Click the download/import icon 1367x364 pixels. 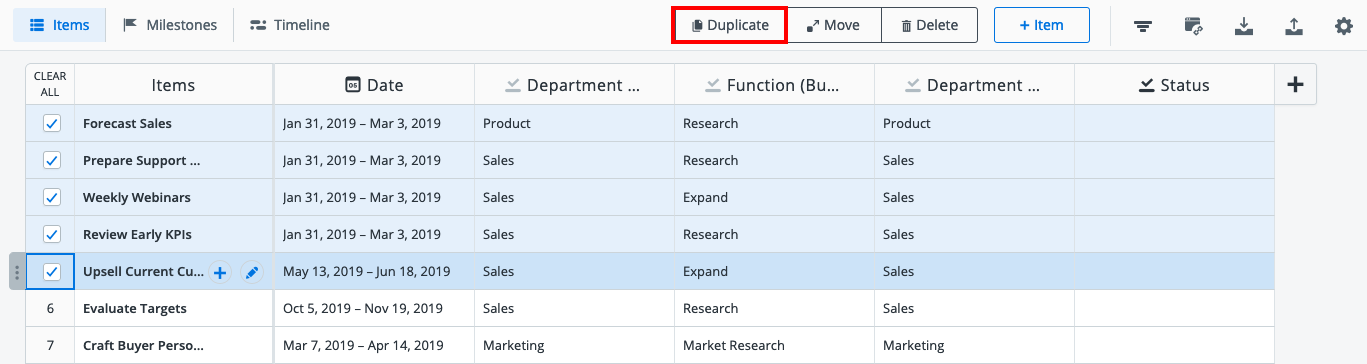tap(1244, 26)
